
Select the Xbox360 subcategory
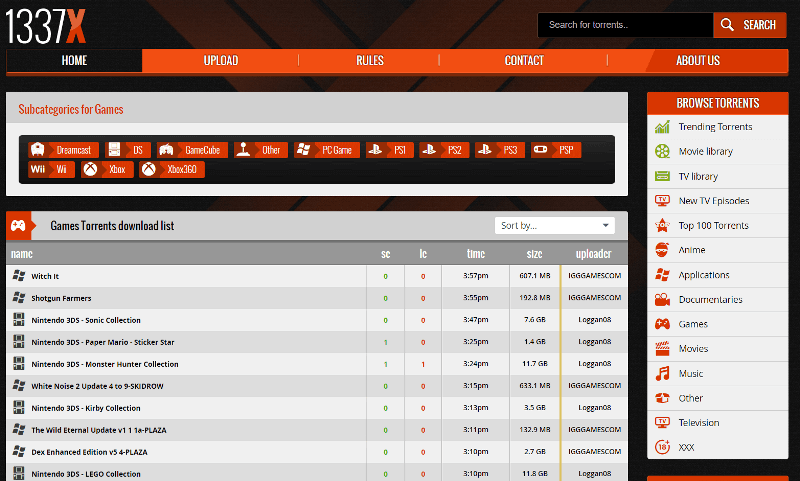point(172,169)
